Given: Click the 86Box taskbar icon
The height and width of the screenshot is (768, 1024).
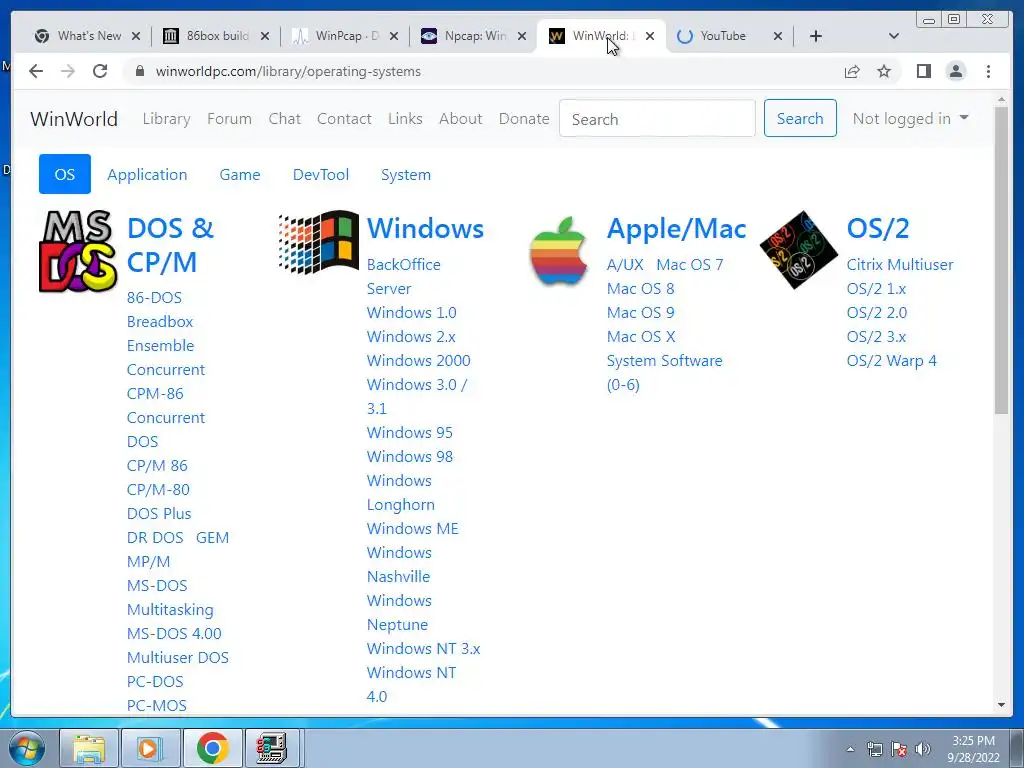Looking at the screenshot, I should pyautogui.click(x=272, y=748).
